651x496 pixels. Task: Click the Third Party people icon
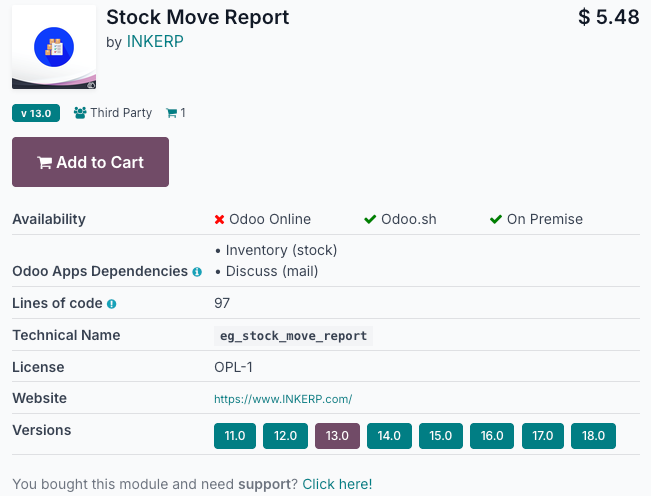(80, 112)
